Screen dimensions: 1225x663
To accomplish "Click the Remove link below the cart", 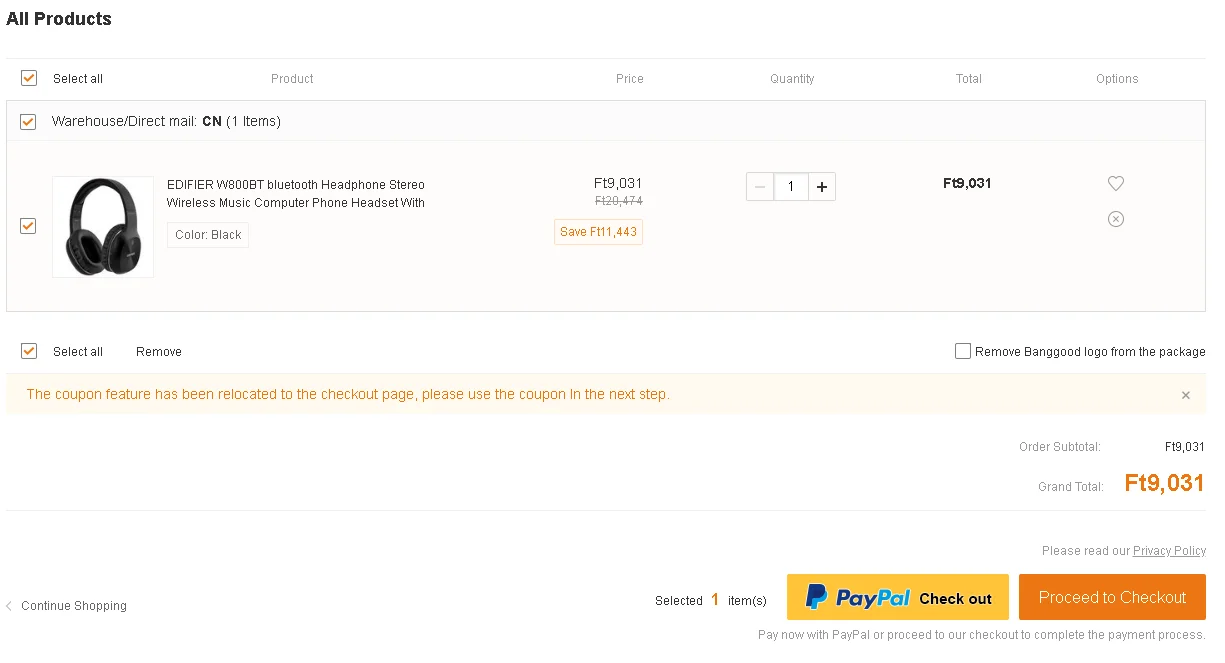I will point(159,352).
